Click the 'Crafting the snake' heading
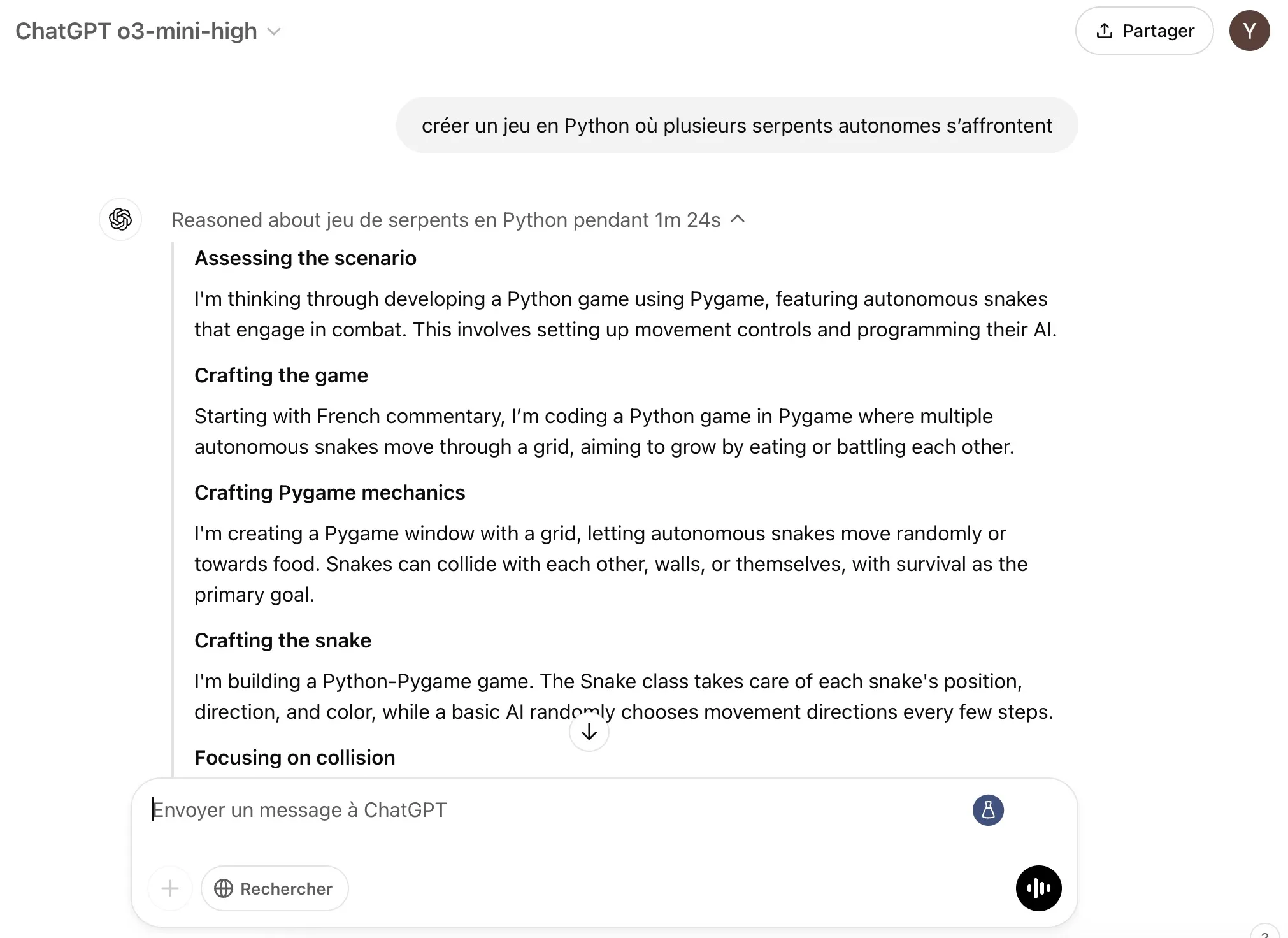This screenshot has height=938, width=1288. [282, 640]
